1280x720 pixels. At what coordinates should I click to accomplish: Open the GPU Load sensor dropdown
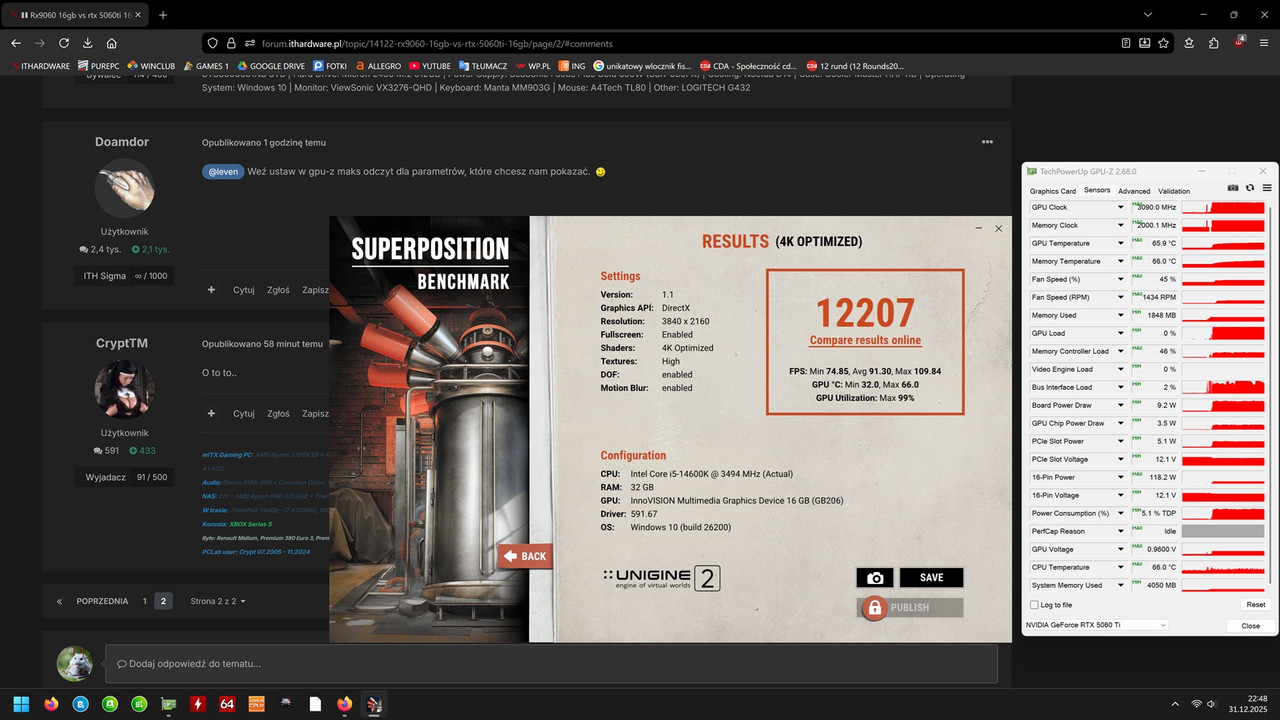(x=1119, y=333)
